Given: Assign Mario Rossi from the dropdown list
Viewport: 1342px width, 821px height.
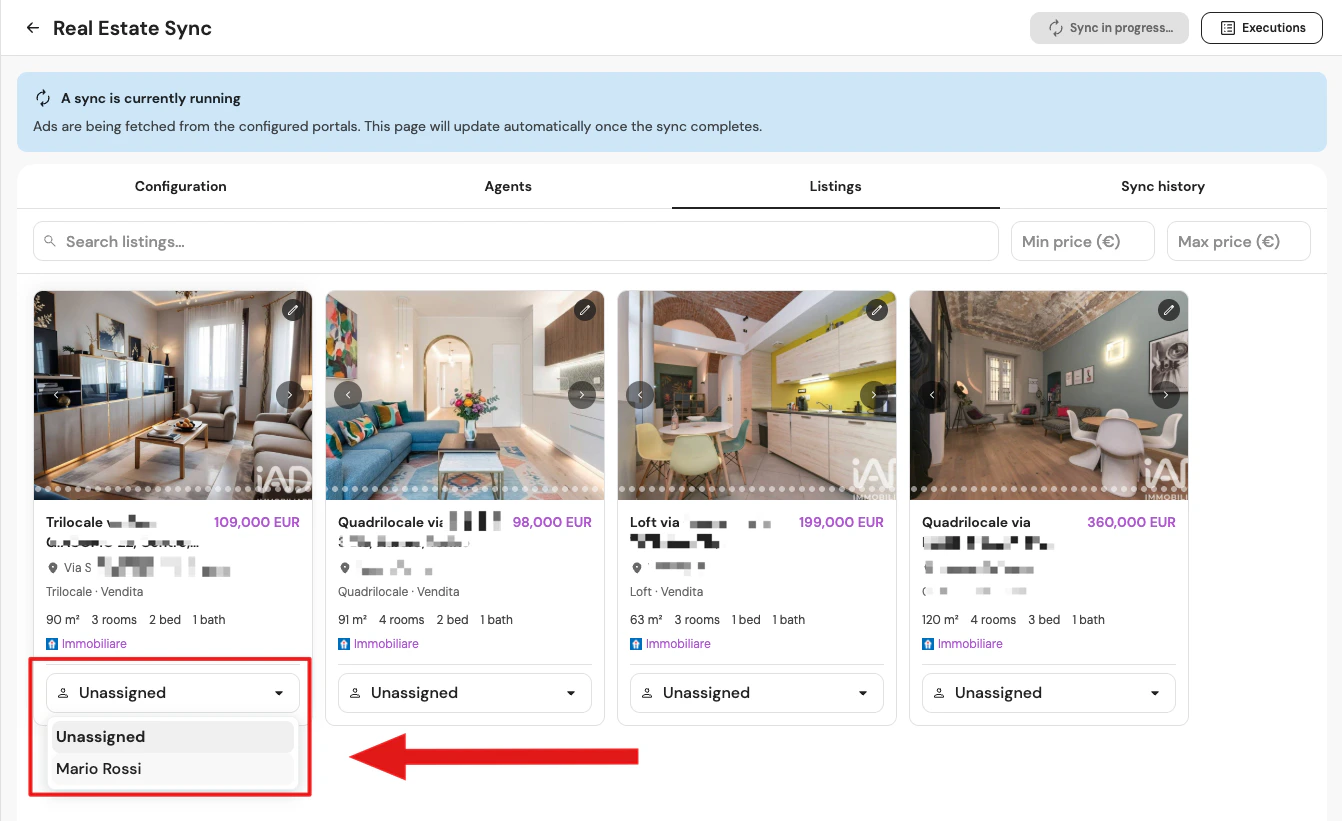Looking at the screenshot, I should pos(173,769).
